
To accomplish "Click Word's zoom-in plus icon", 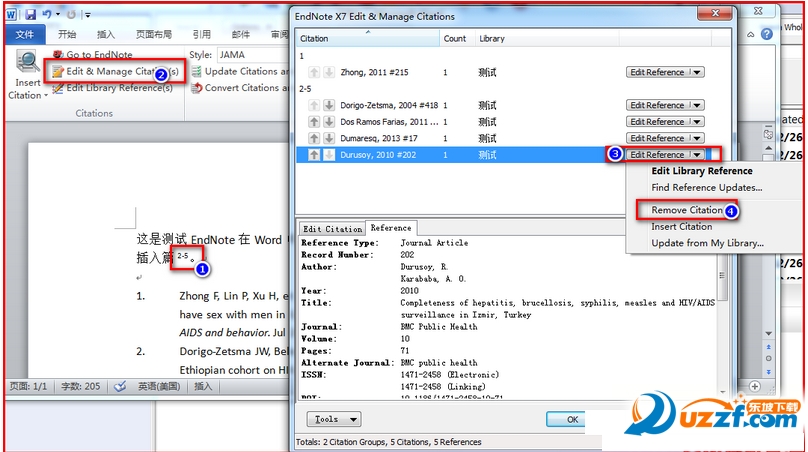I will [754, 386].
